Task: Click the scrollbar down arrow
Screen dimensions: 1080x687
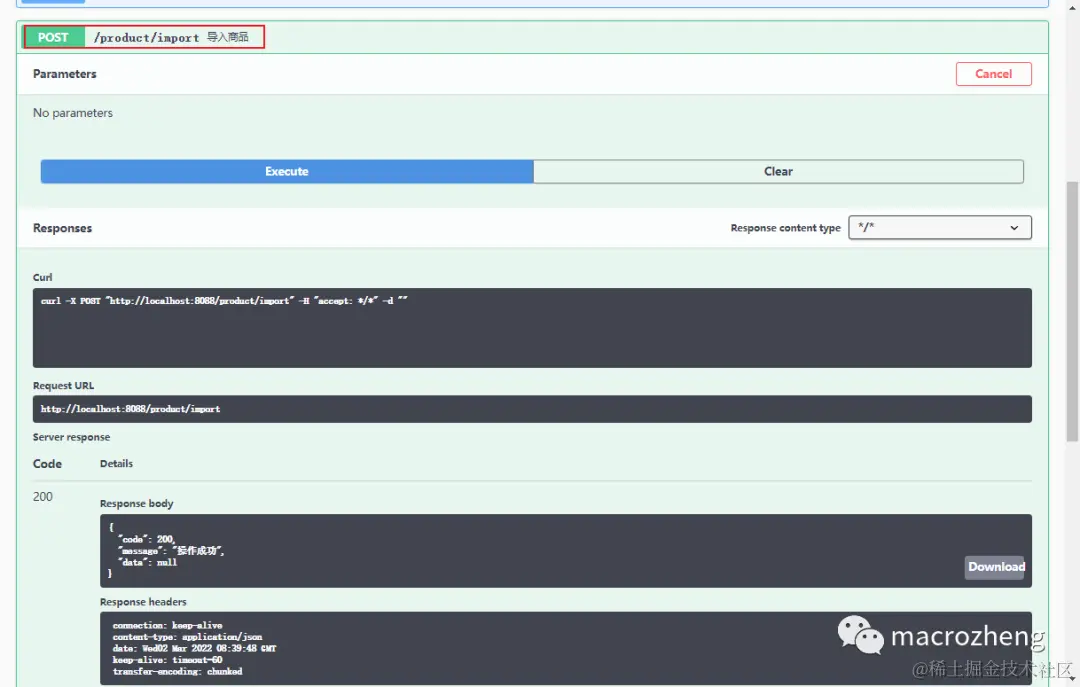Action: (x=1072, y=680)
